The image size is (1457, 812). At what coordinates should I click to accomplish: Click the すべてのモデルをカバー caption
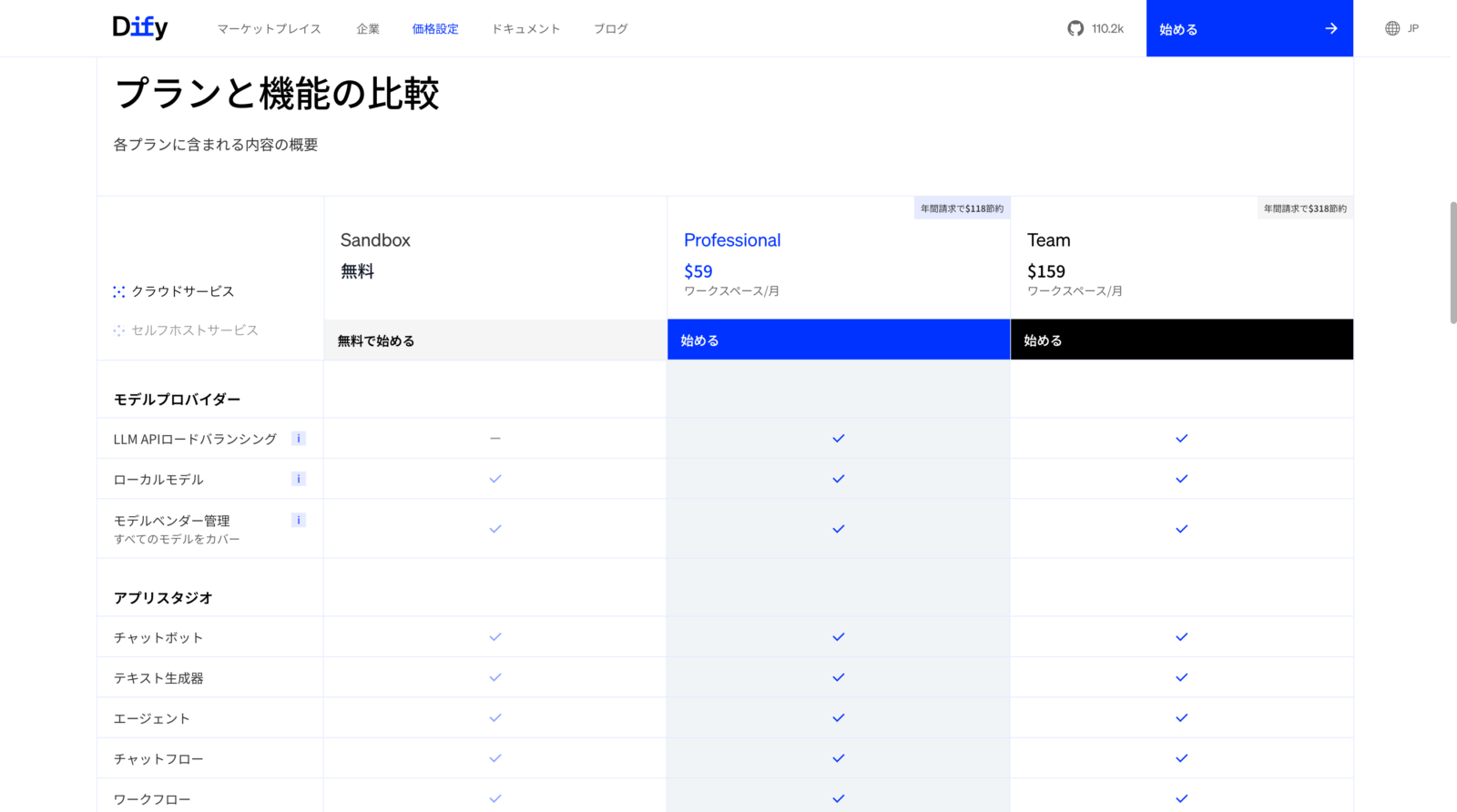pos(177,539)
